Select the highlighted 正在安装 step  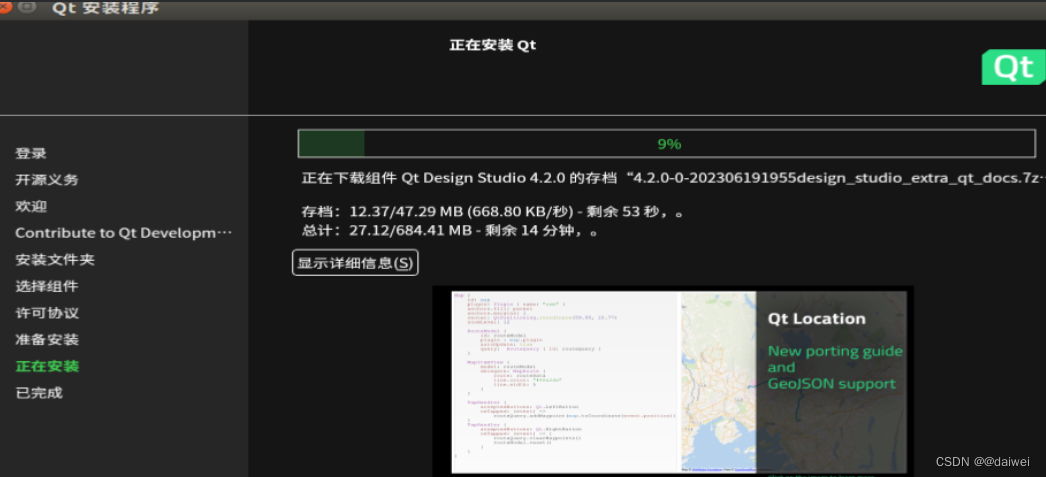(x=47, y=367)
